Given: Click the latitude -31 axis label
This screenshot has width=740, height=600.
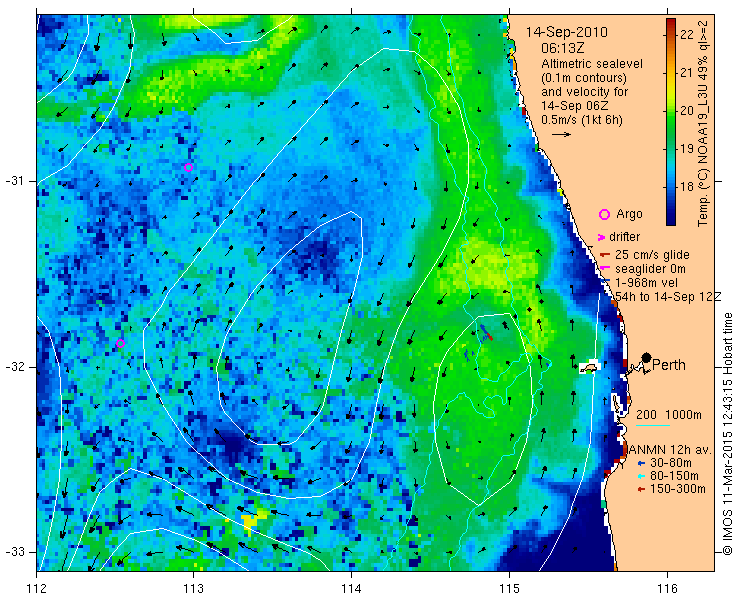Looking at the screenshot, I should point(16,181).
